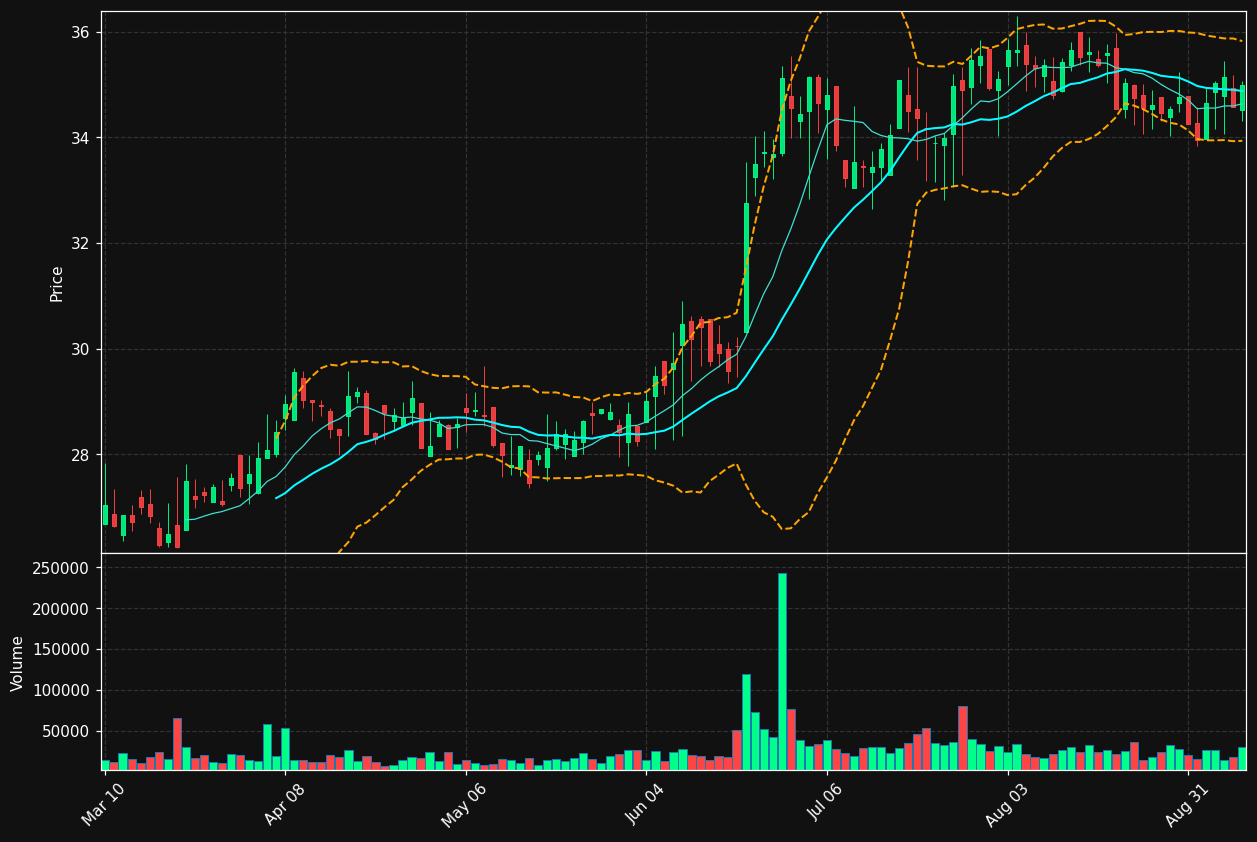Click the large green candle rising past 32

[x=746, y=268]
